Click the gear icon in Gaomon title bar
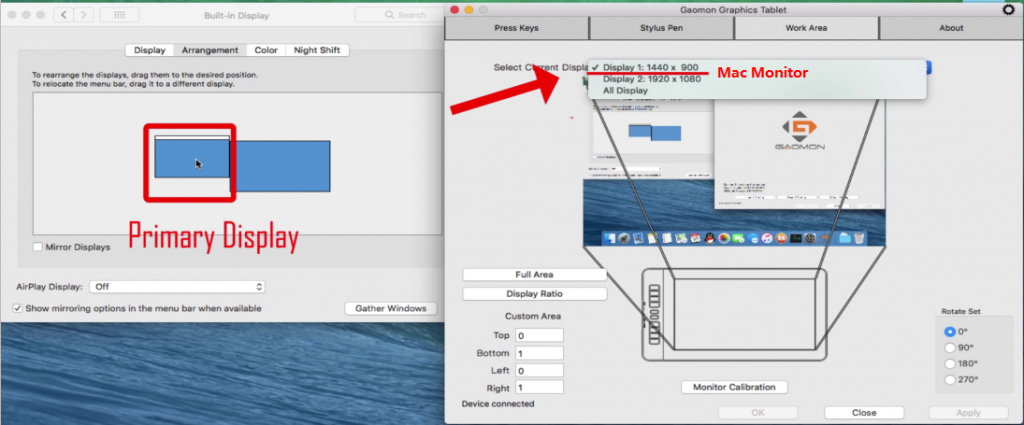 [x=1007, y=9]
